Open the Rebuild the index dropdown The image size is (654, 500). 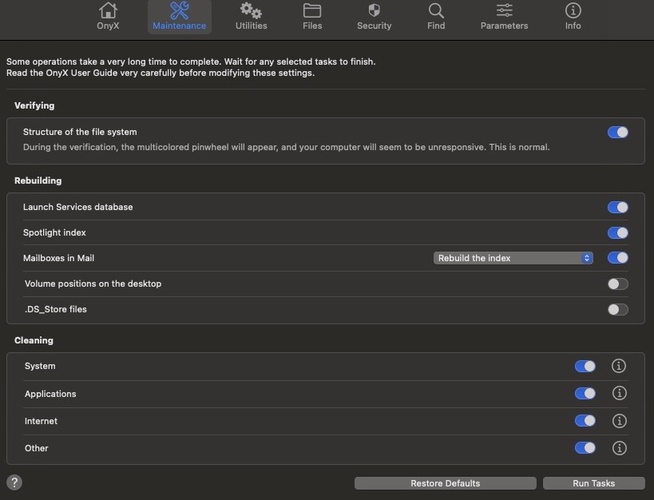click(x=513, y=258)
